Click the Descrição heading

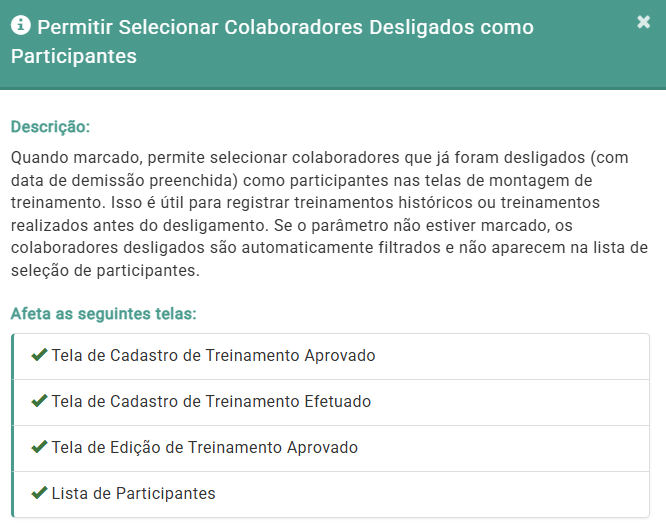tap(50, 127)
